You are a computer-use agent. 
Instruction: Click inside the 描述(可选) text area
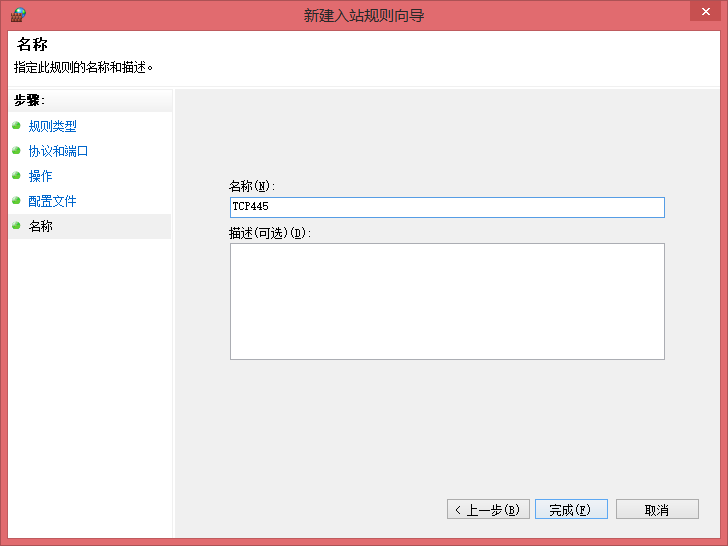pyautogui.click(x=447, y=301)
